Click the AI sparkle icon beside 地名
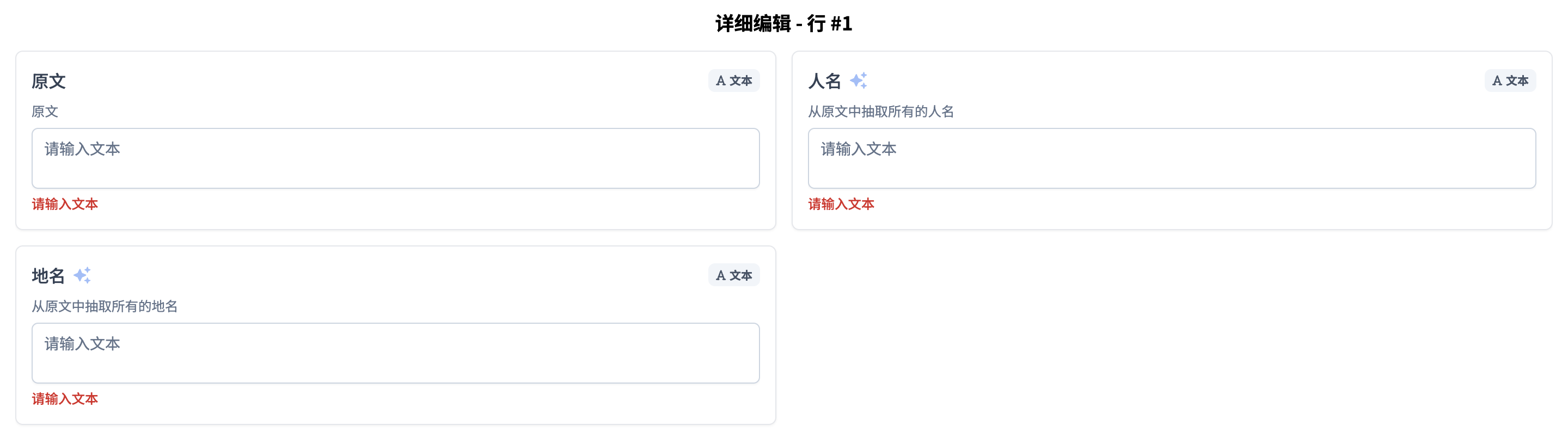 [83, 275]
